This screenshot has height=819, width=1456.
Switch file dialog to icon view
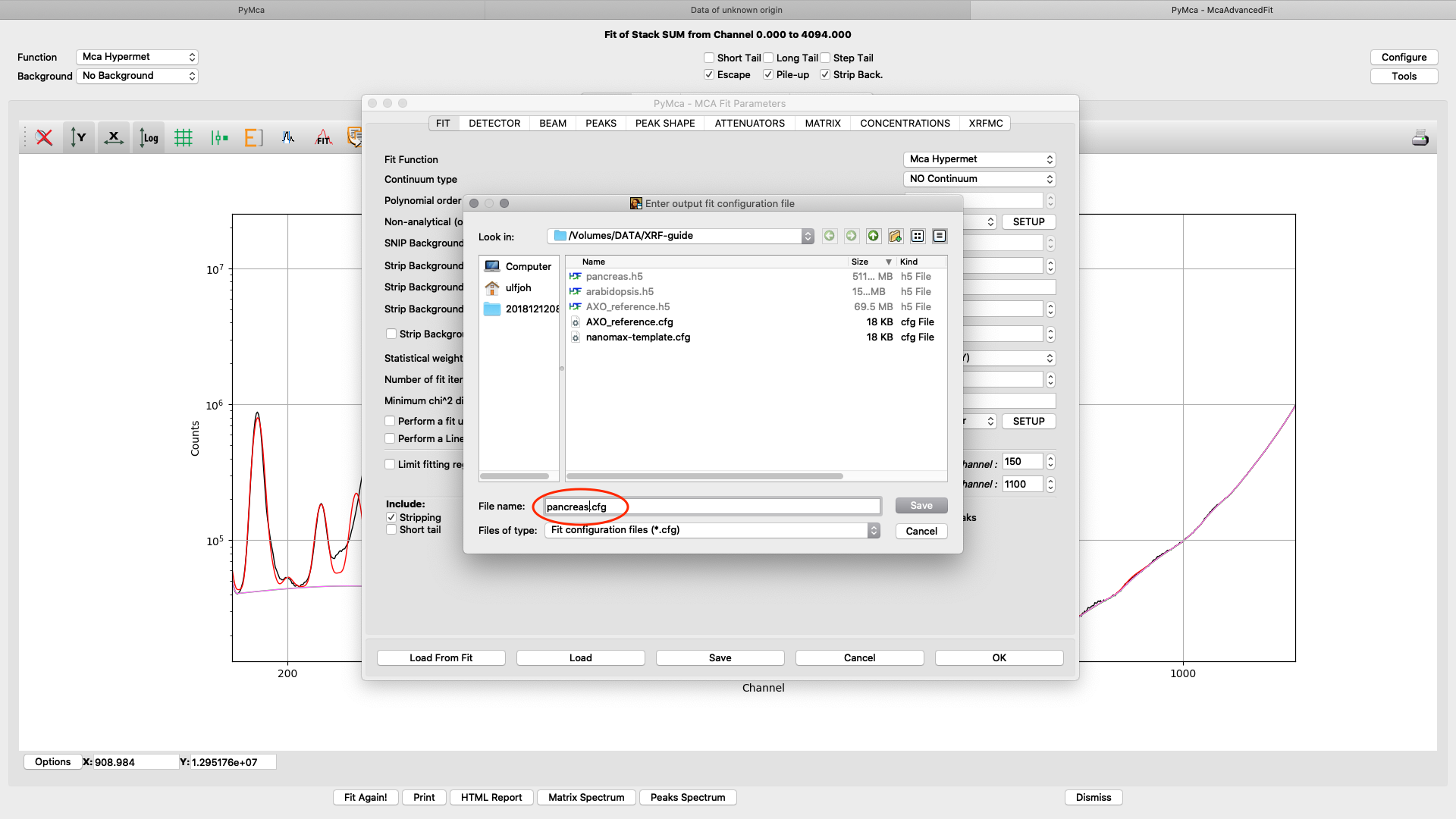pos(918,236)
